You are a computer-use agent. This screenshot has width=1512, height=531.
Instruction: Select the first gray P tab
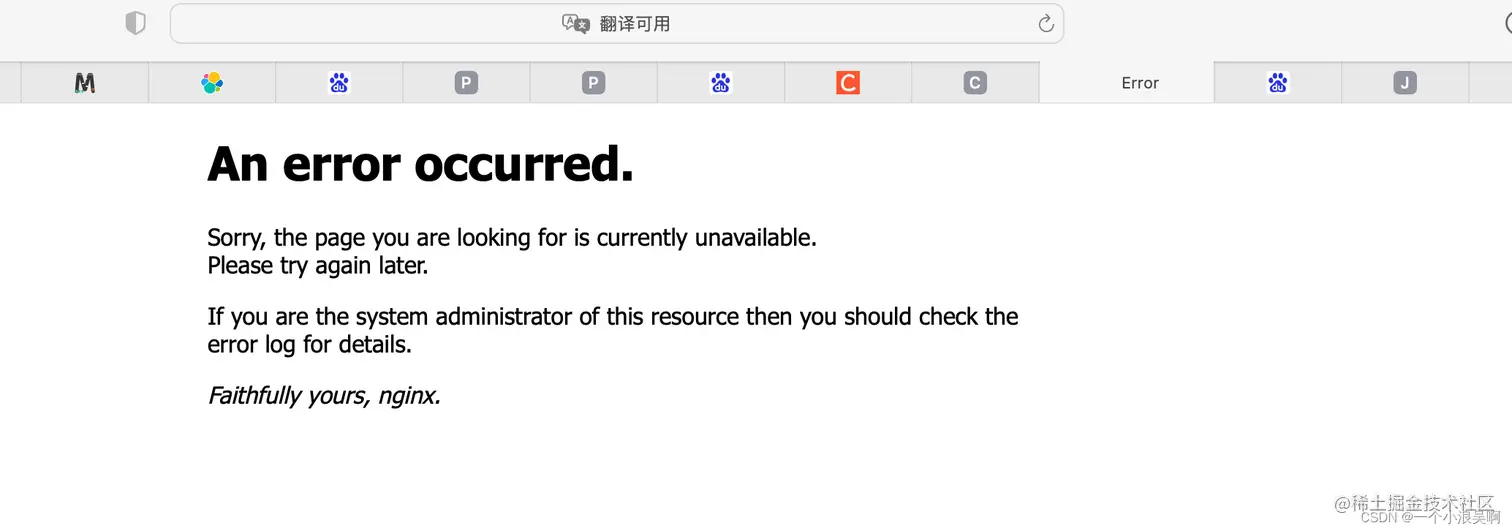466,83
